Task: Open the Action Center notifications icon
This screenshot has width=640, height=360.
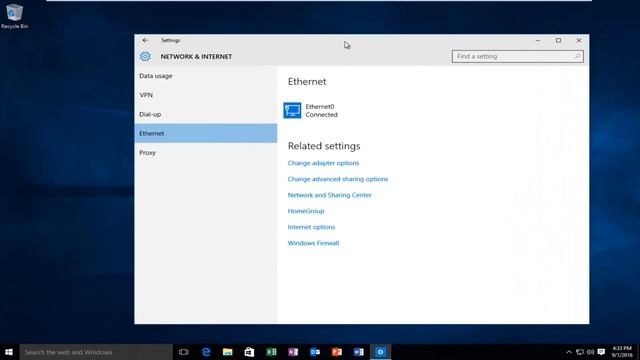Action: tap(601, 352)
